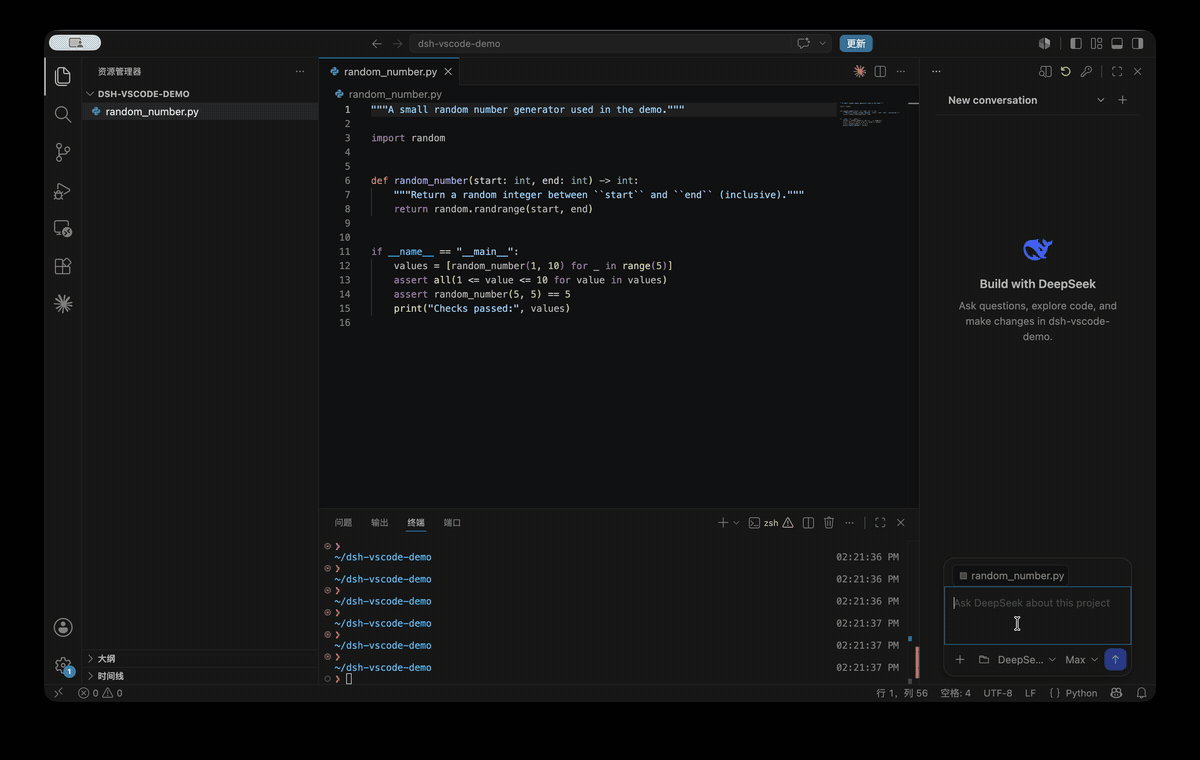Open editor more actions ellipsis menu
Screen dimensions: 1200x760
(x=901, y=72)
